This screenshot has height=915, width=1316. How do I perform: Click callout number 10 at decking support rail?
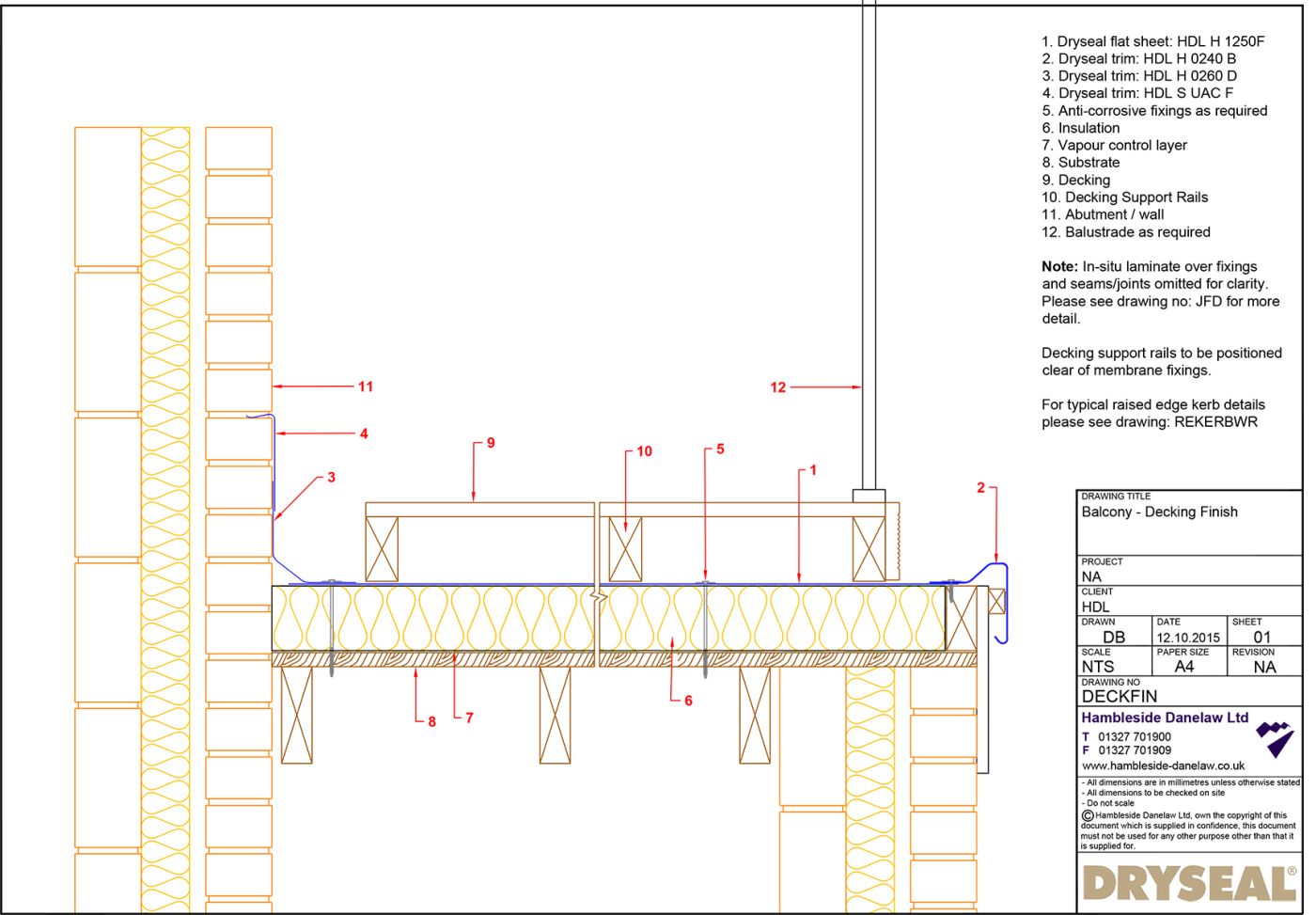point(645,452)
